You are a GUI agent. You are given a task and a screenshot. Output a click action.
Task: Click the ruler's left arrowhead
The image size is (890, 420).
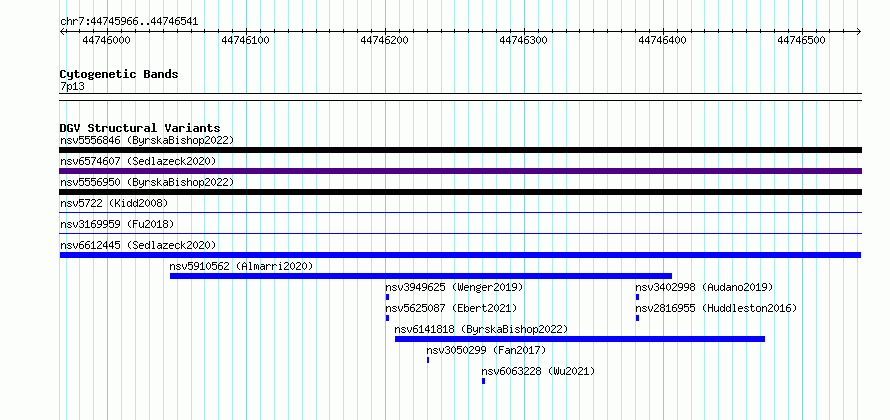coord(62,31)
